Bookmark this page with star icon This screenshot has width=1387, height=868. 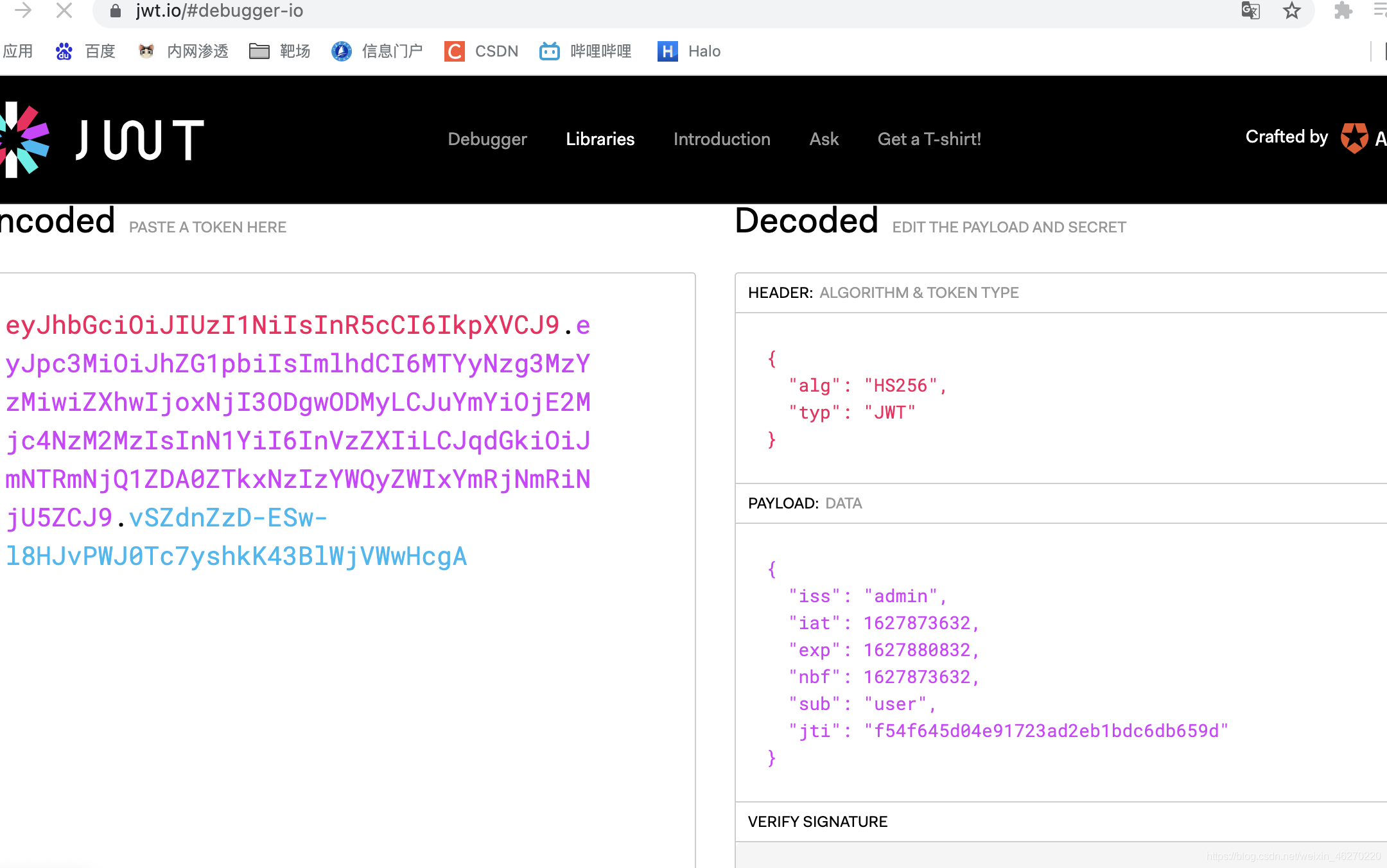pos(1292,10)
